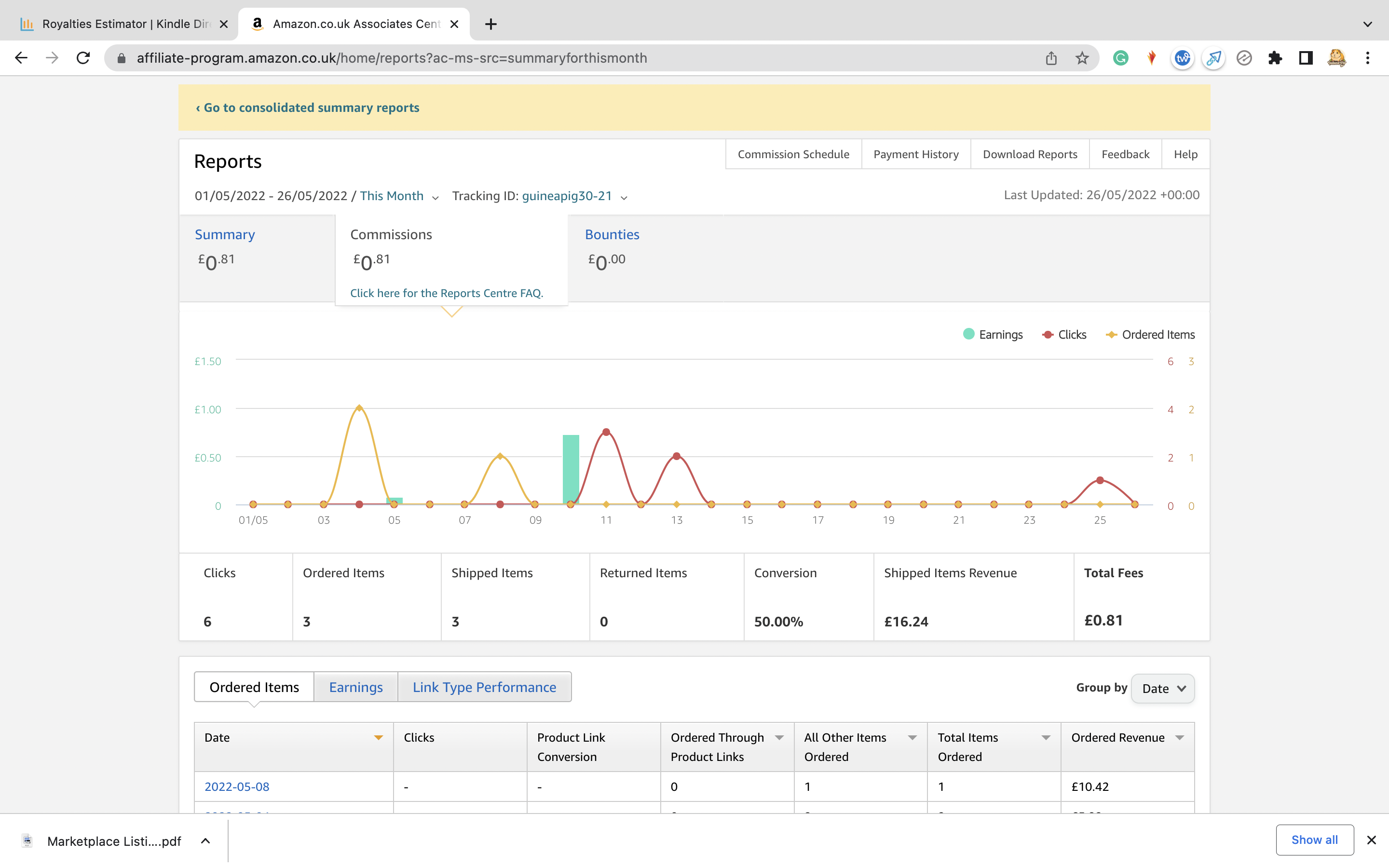Sort by the Date column arrow
The width and height of the screenshot is (1389, 868).
tap(378, 738)
